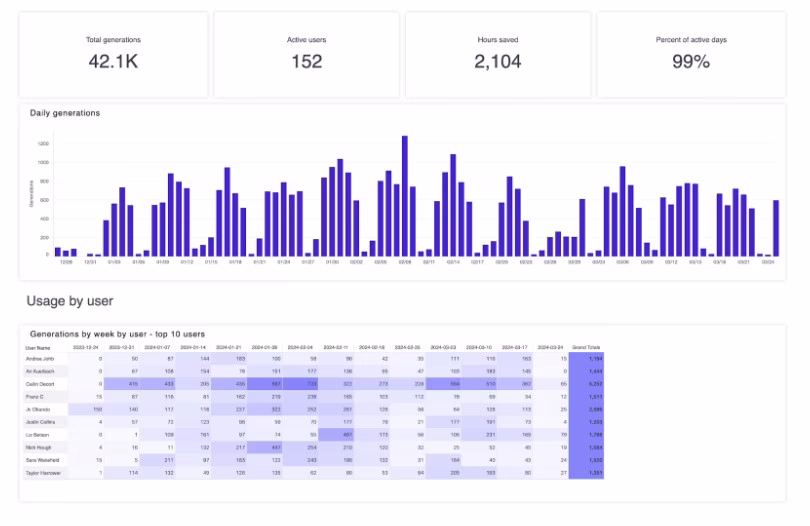Image resolution: width=810 pixels, height=526 pixels.
Task: Click Liz Berson user name
Action: [x=36, y=434]
